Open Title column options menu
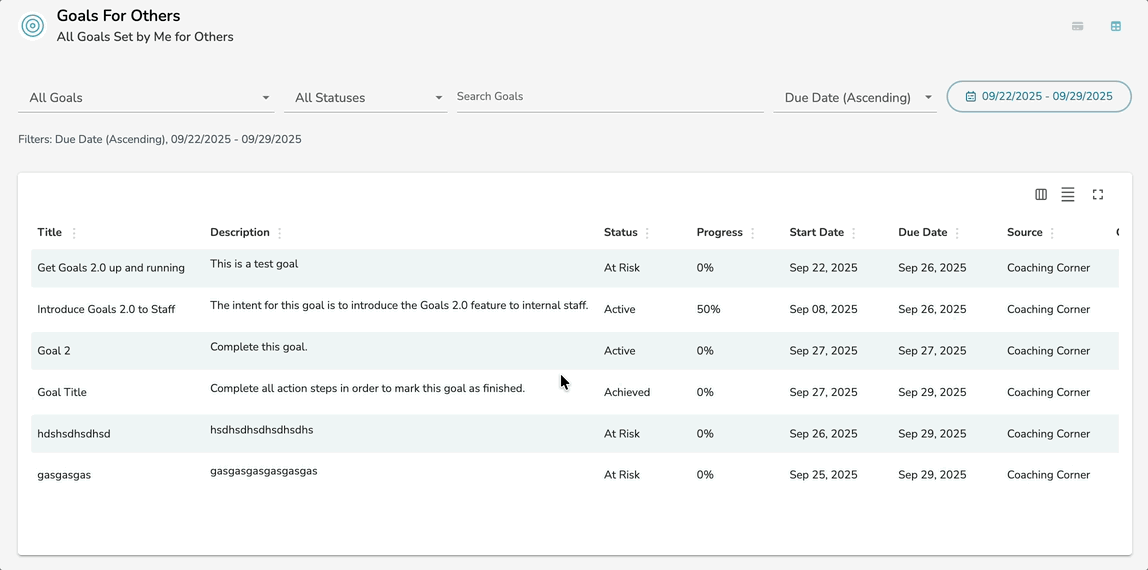The image size is (1148, 570). click(x=74, y=233)
